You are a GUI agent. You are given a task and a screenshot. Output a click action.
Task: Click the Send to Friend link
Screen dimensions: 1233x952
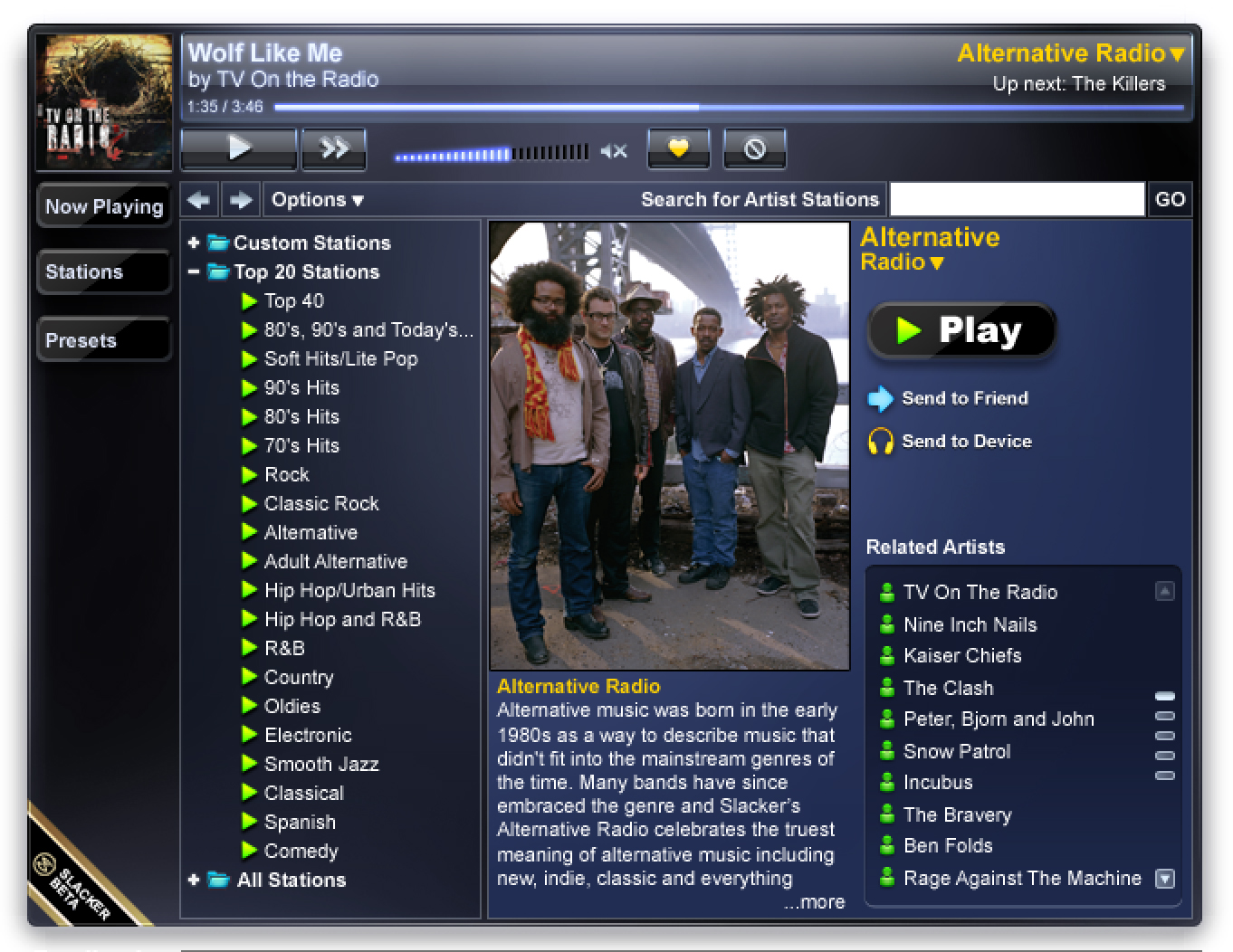click(x=948, y=398)
